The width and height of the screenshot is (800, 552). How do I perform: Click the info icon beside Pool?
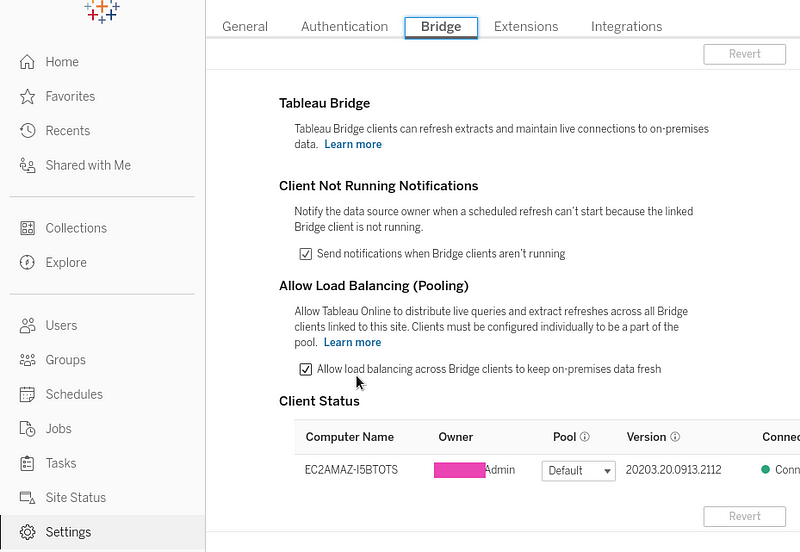pyautogui.click(x=585, y=437)
